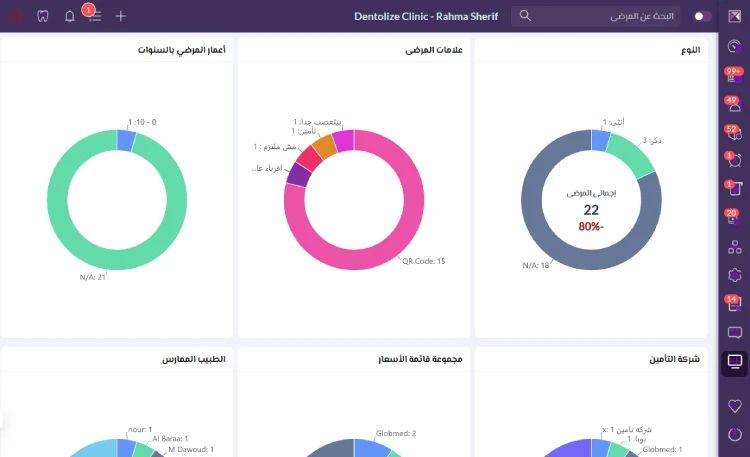The height and width of the screenshot is (457, 750).
Task: Click the أعمار المرضي بالسنوات card title
Action: point(182,50)
